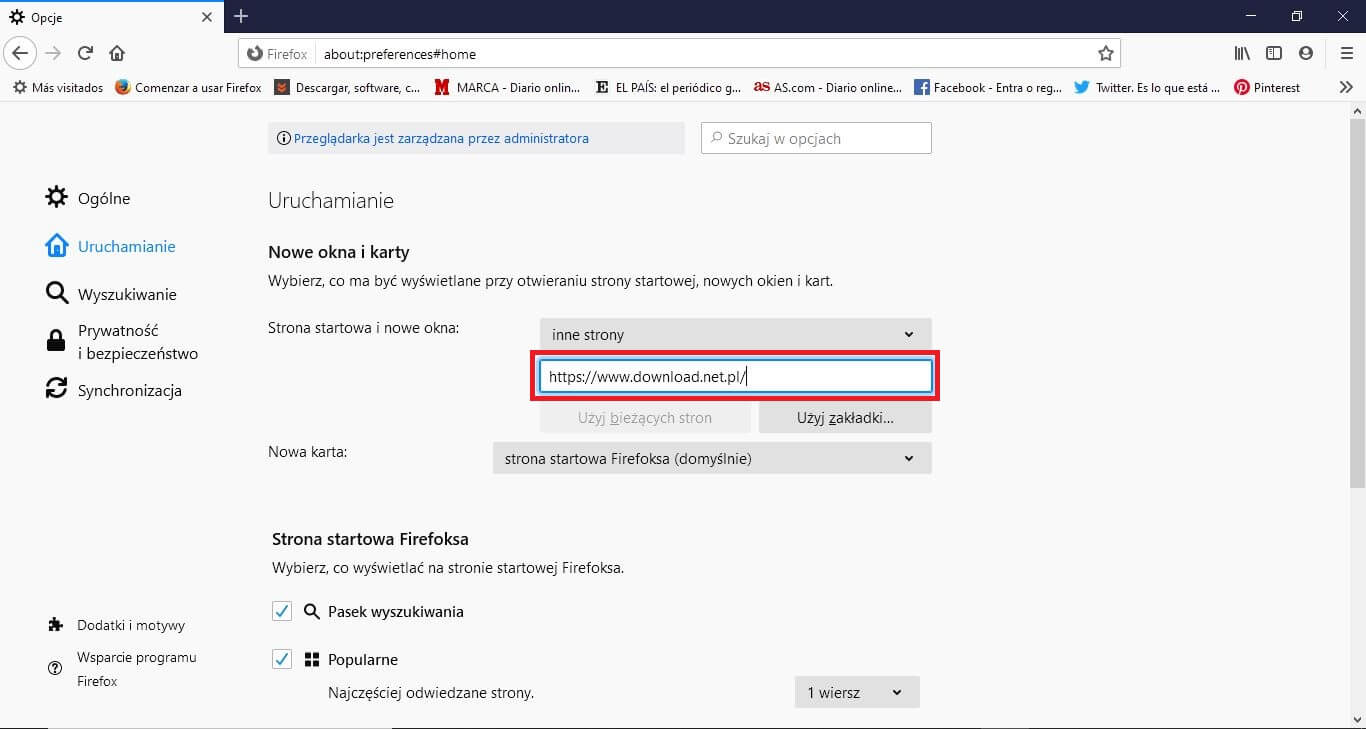This screenshot has height=729, width=1366.
Task: Open the Descargar, software bookmark
Action: (347, 88)
